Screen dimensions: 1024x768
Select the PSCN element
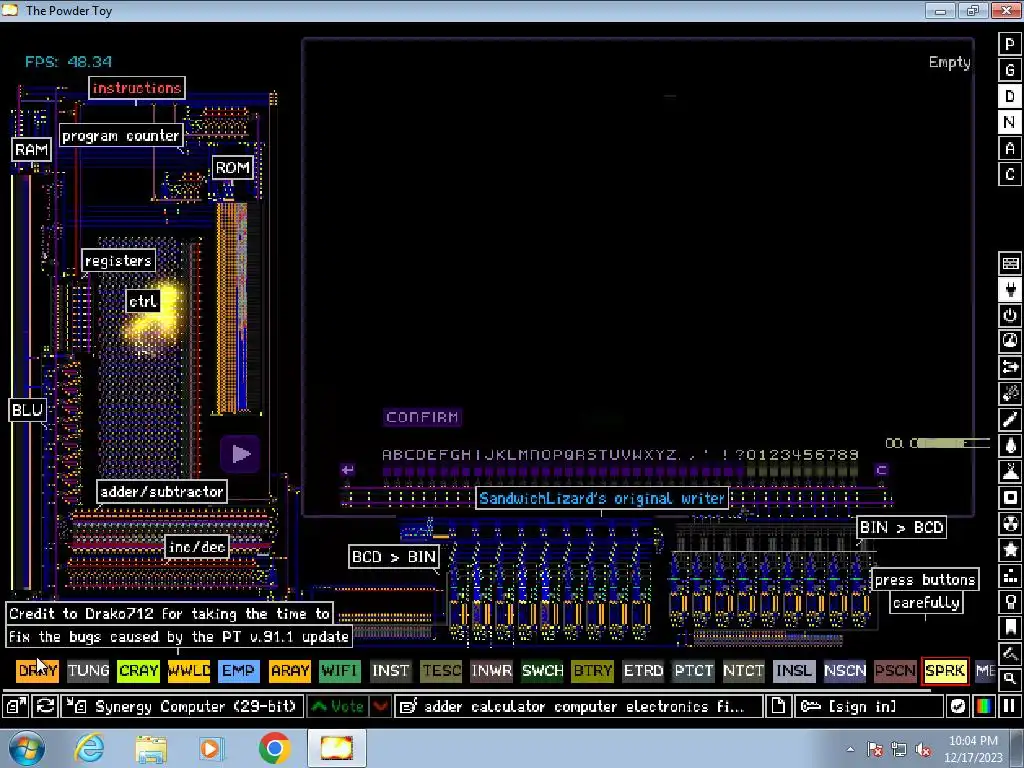895,671
